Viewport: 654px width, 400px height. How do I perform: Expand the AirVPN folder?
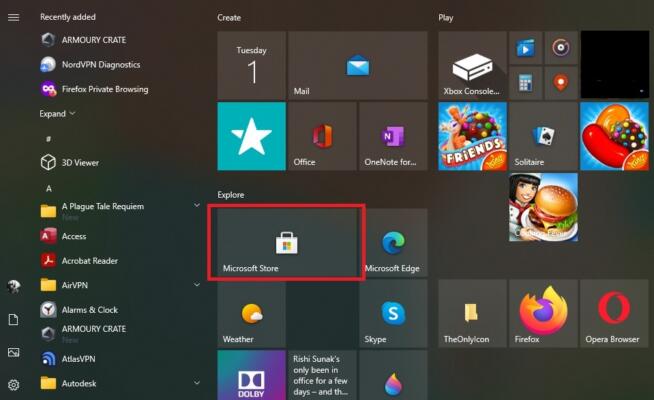point(196,285)
